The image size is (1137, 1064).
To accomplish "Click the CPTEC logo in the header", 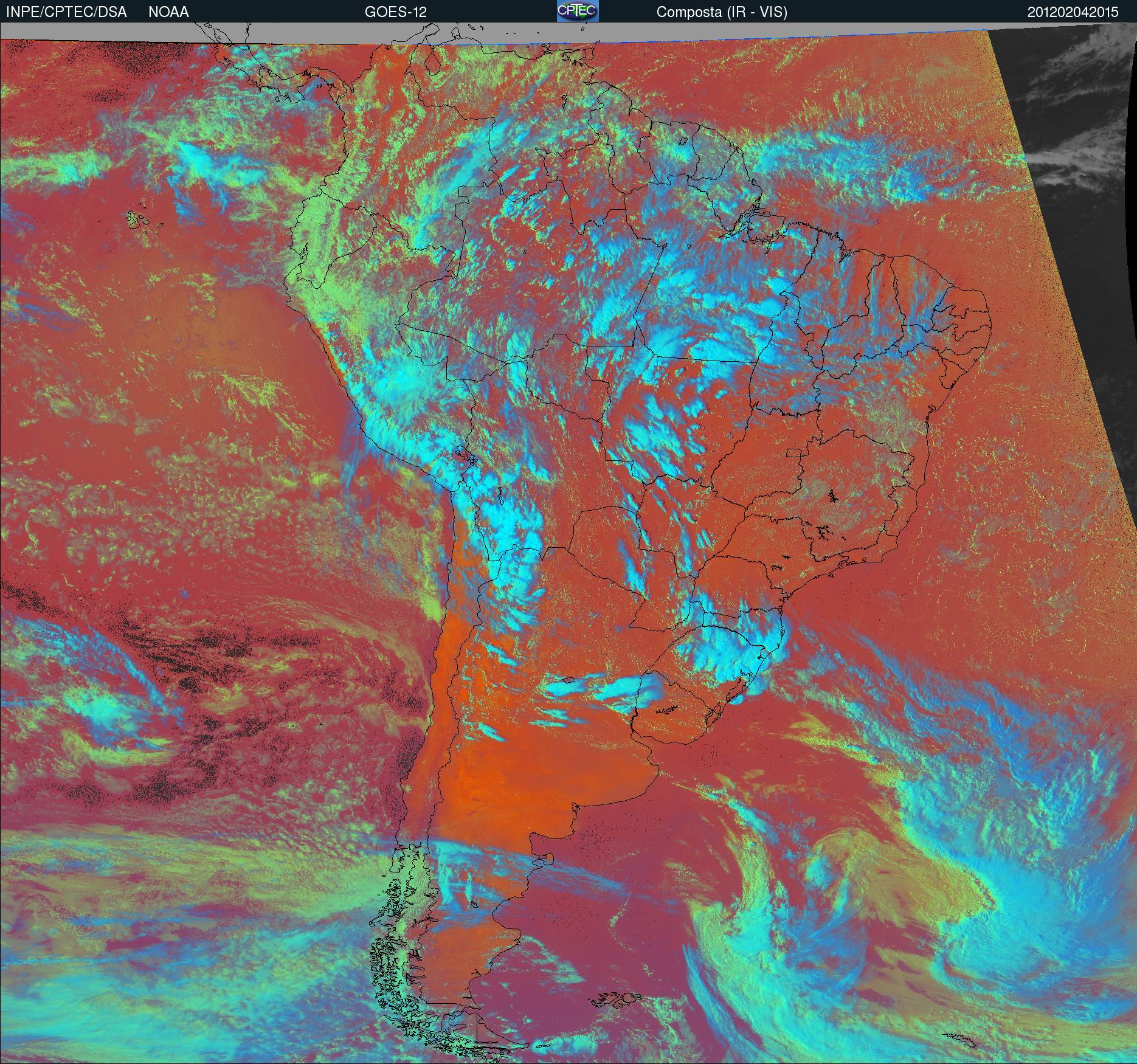I will (x=578, y=11).
